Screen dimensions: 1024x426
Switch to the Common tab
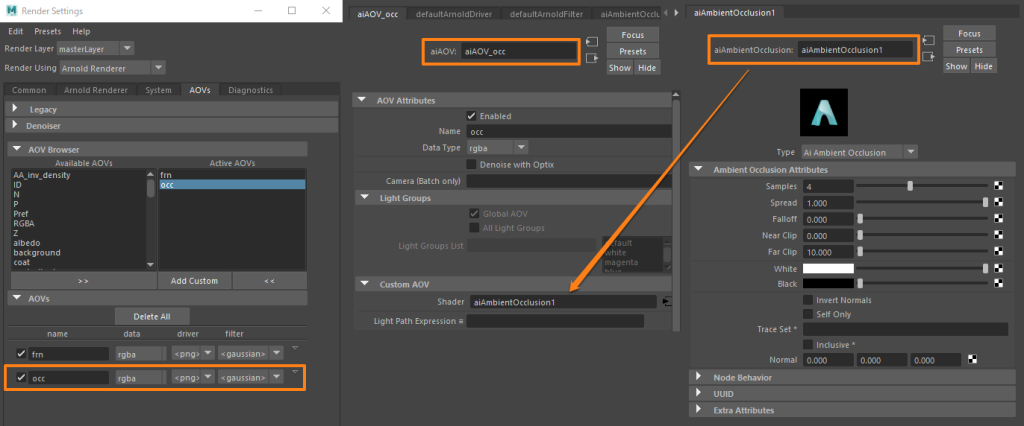[29, 90]
